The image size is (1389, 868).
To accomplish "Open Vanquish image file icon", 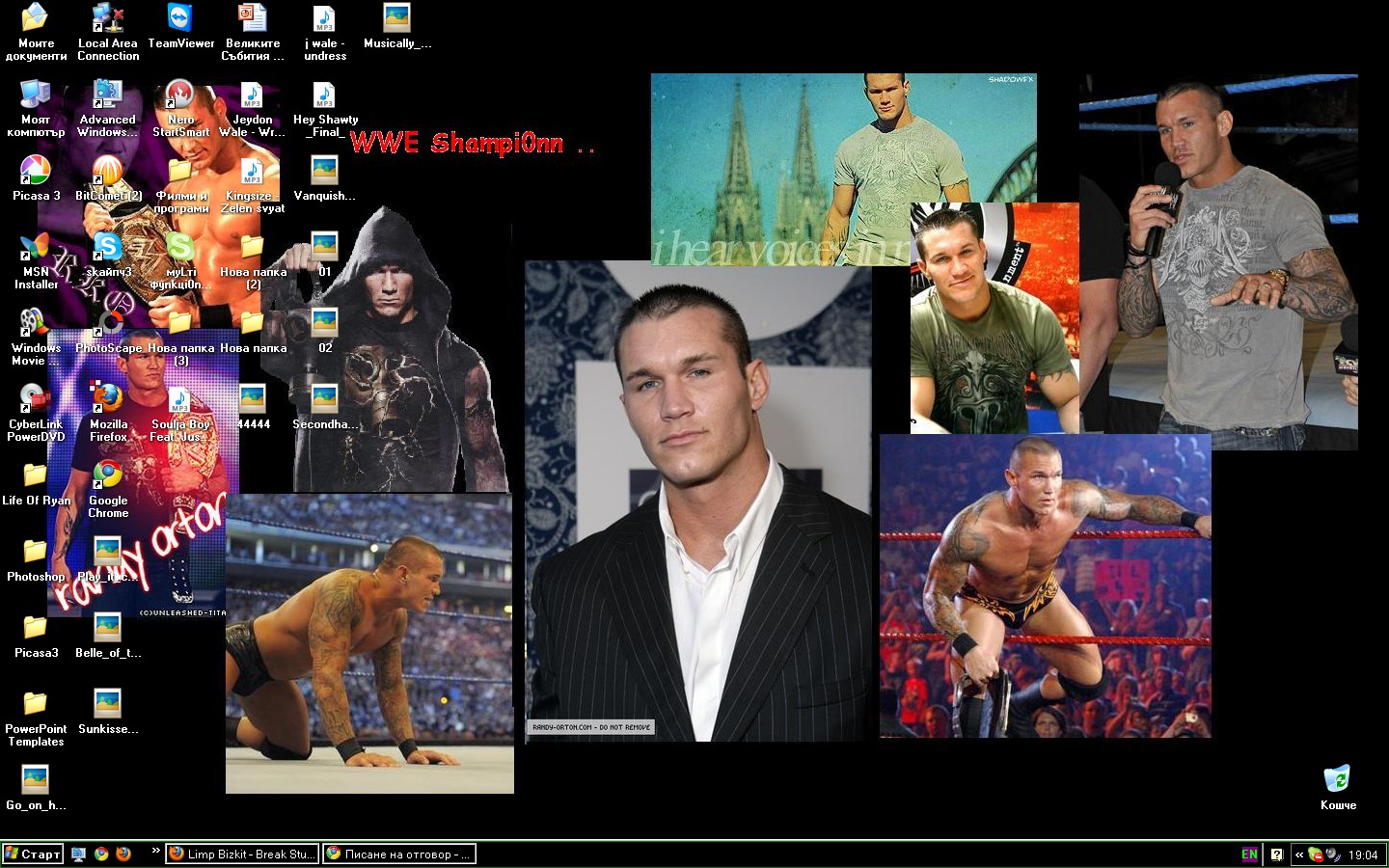I will click(325, 178).
